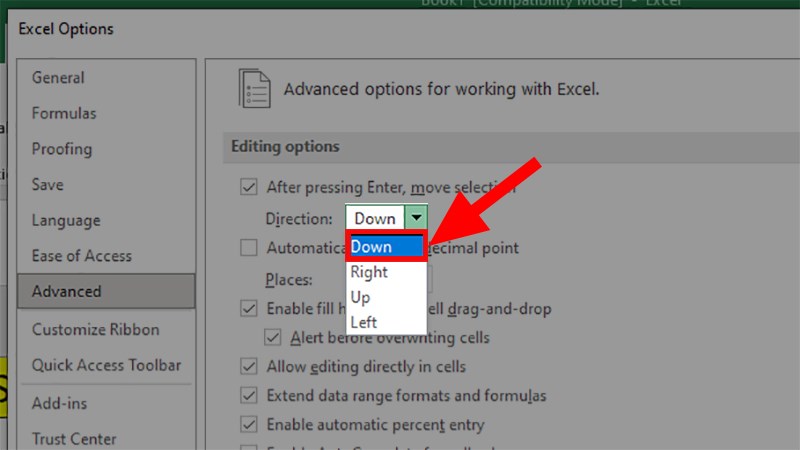Toggle Enable fill handle drag-and-drop checkbox
This screenshot has width=800, height=450.
coord(249,309)
